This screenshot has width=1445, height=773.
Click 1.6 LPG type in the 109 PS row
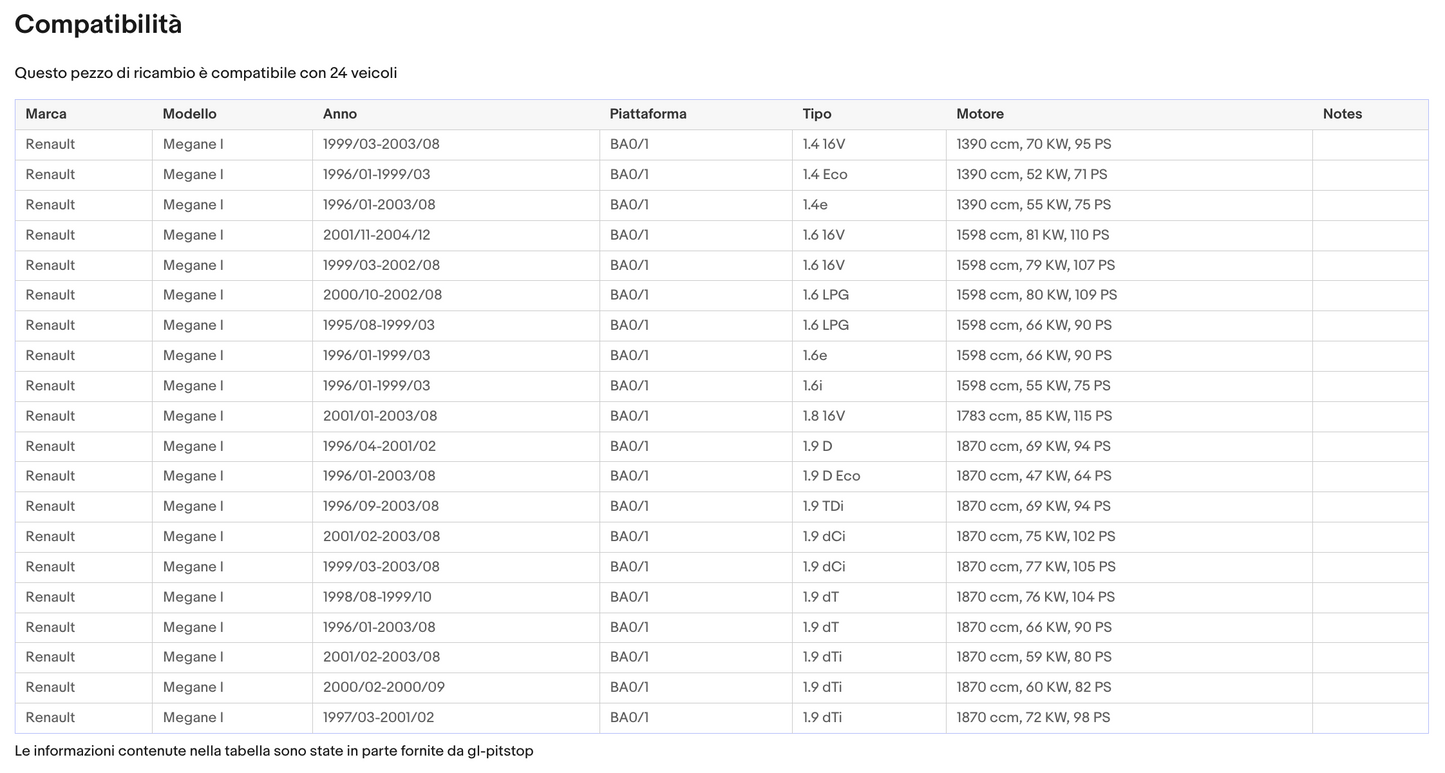pyautogui.click(x=826, y=295)
